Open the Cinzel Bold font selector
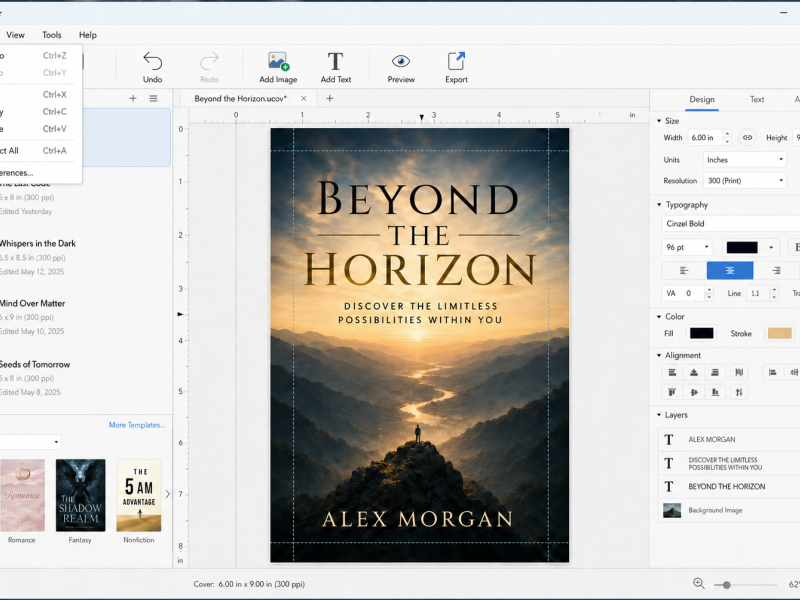 [x=731, y=223]
